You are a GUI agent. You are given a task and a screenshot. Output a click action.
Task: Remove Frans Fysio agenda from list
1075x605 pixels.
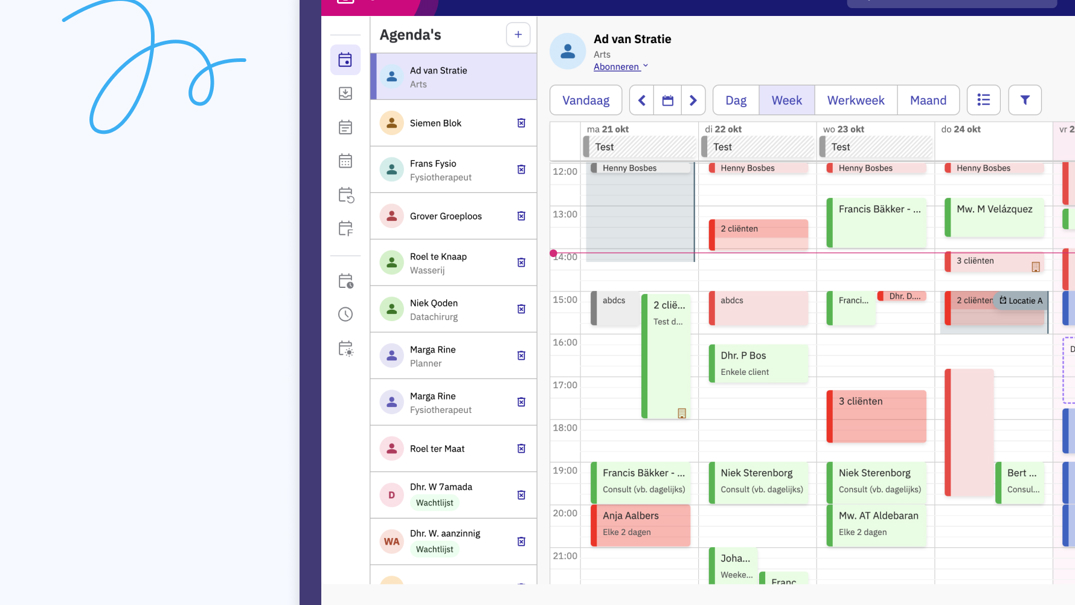(x=521, y=169)
